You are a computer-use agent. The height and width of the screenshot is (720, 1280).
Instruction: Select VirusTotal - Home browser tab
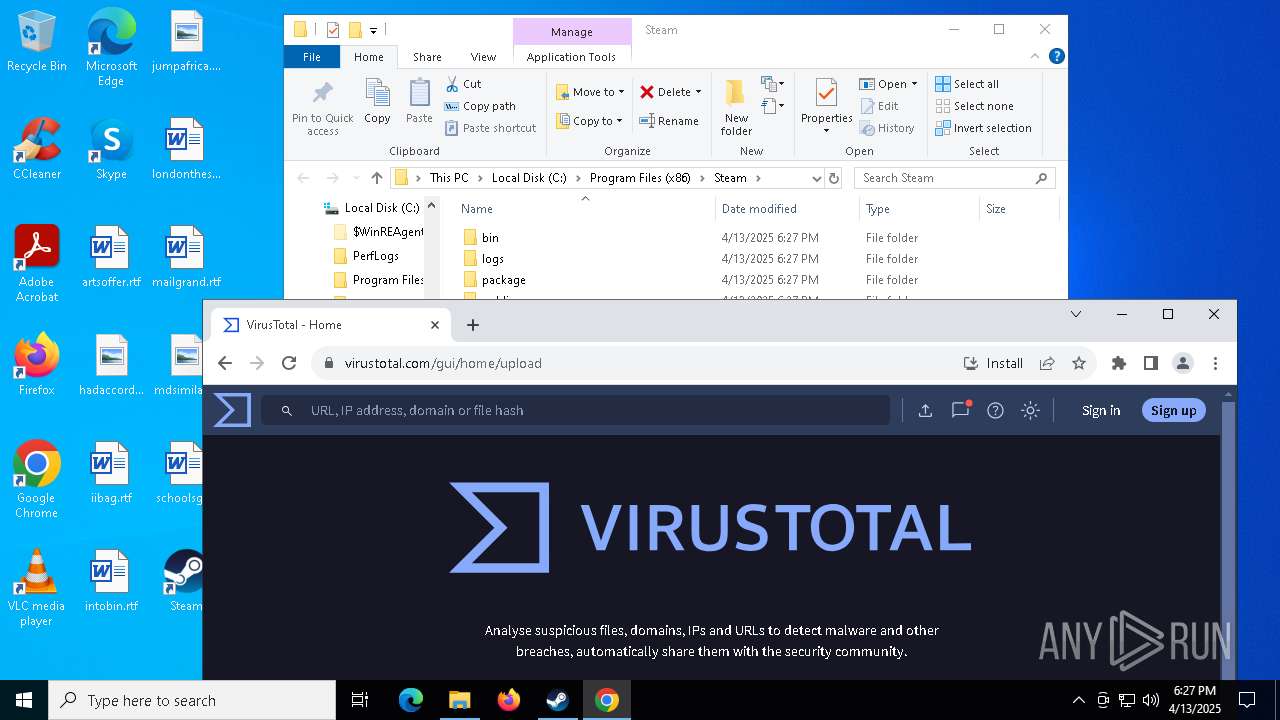click(x=330, y=325)
